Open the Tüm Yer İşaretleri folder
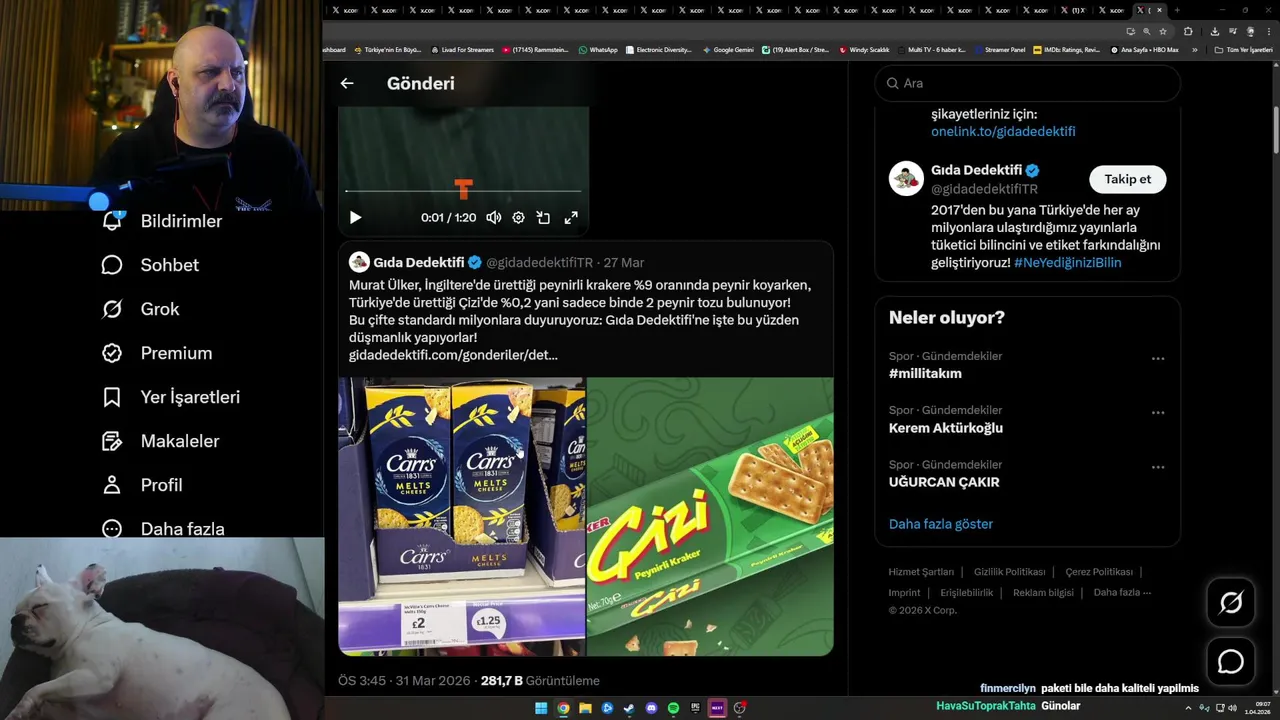Viewport: 1280px width, 720px height. pyautogui.click(x=1243, y=49)
